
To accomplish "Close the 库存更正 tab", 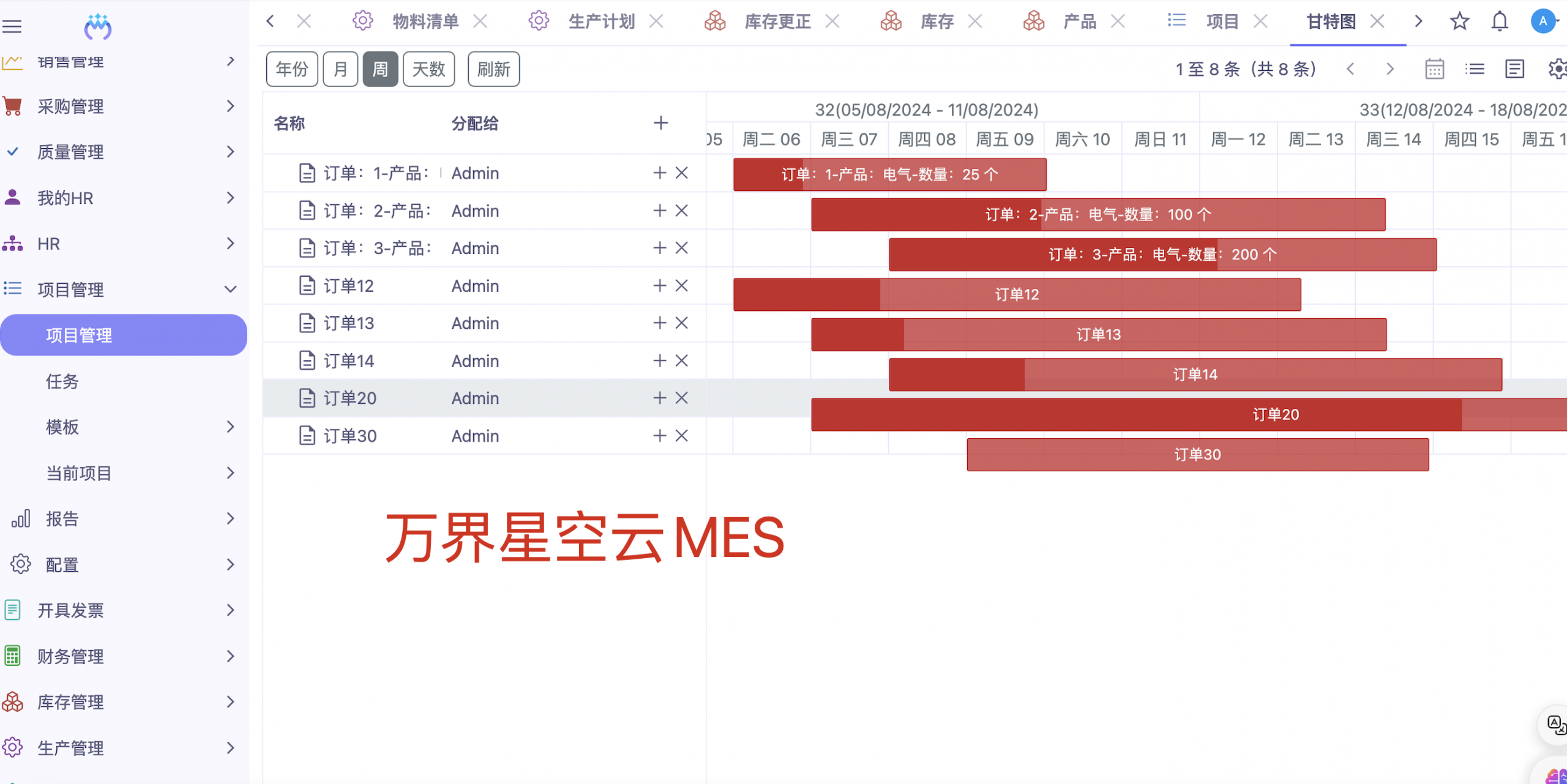I will click(x=832, y=21).
